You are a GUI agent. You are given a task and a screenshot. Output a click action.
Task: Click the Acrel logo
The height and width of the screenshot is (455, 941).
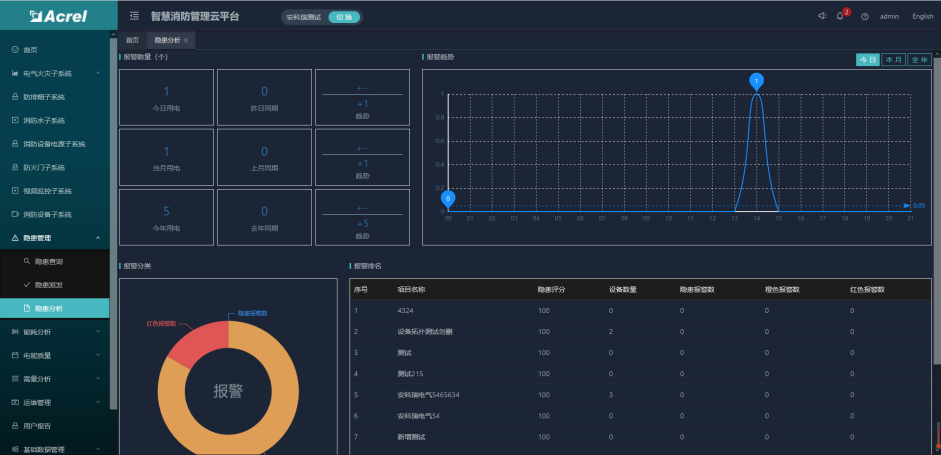tap(55, 16)
